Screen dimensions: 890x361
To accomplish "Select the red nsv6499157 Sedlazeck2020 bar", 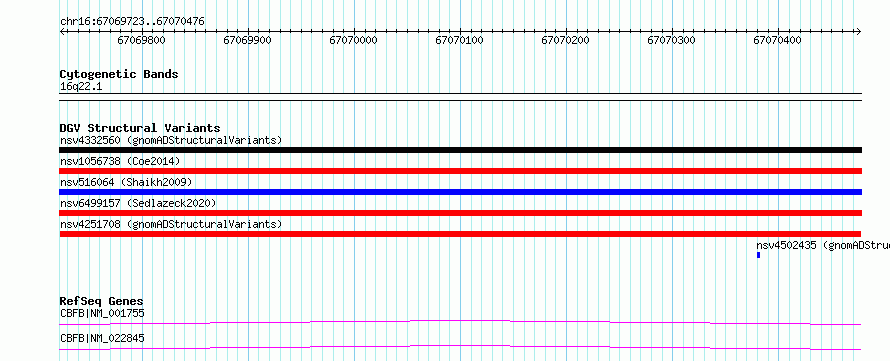I will 460,213.
